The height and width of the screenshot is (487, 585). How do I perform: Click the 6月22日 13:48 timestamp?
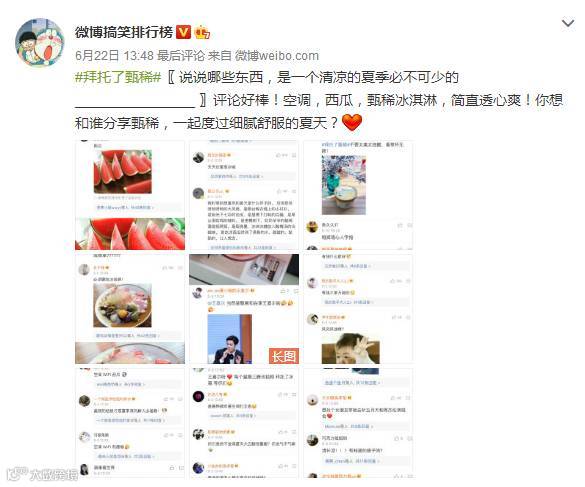(x=114, y=56)
